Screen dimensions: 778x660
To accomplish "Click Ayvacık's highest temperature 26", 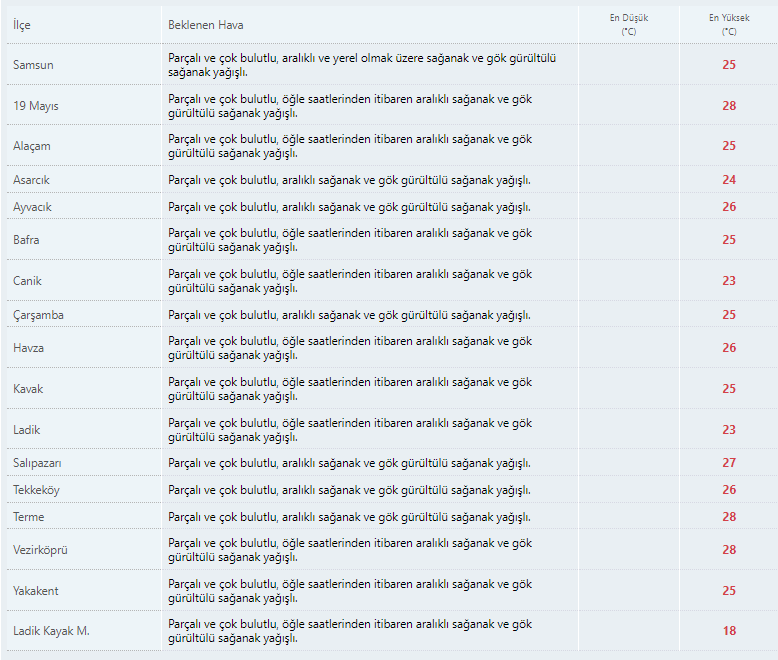I will click(729, 207).
